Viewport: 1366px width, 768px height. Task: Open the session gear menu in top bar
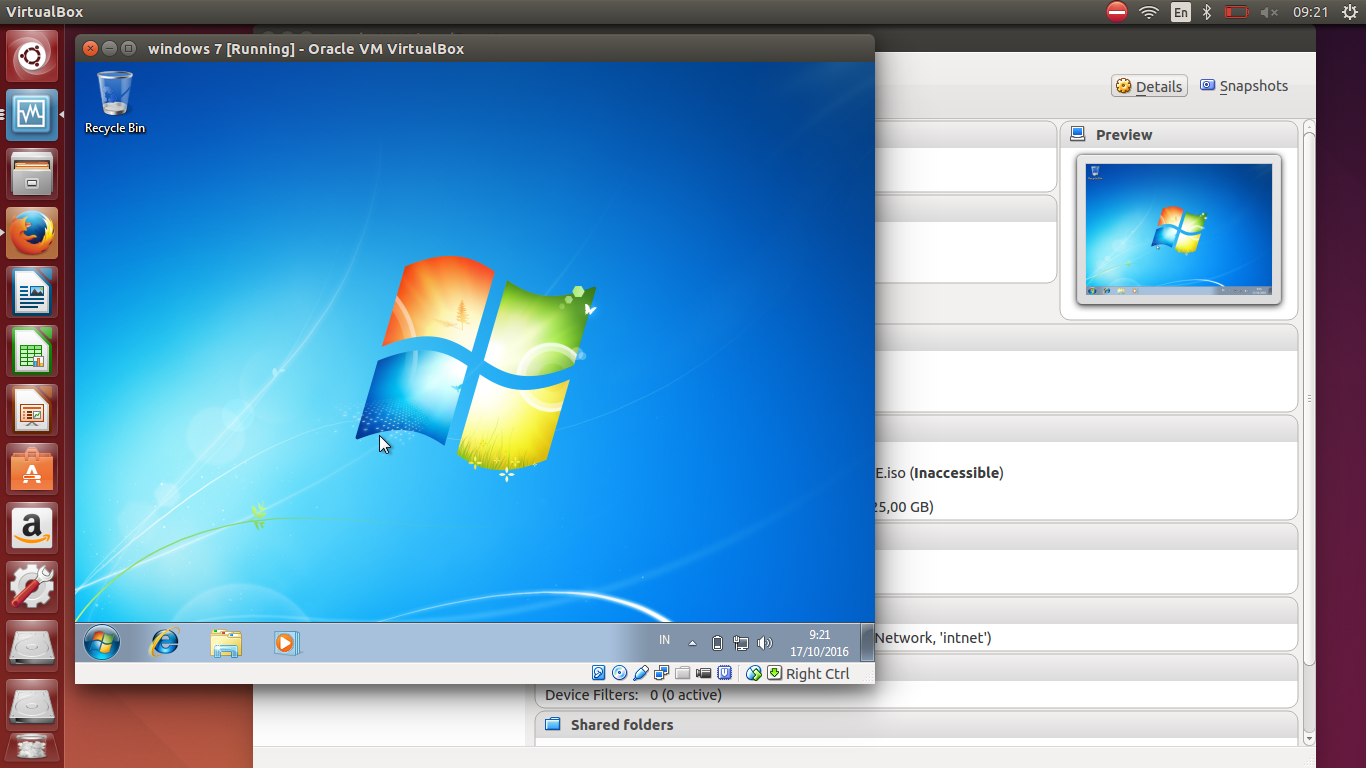pyautogui.click(x=1349, y=12)
